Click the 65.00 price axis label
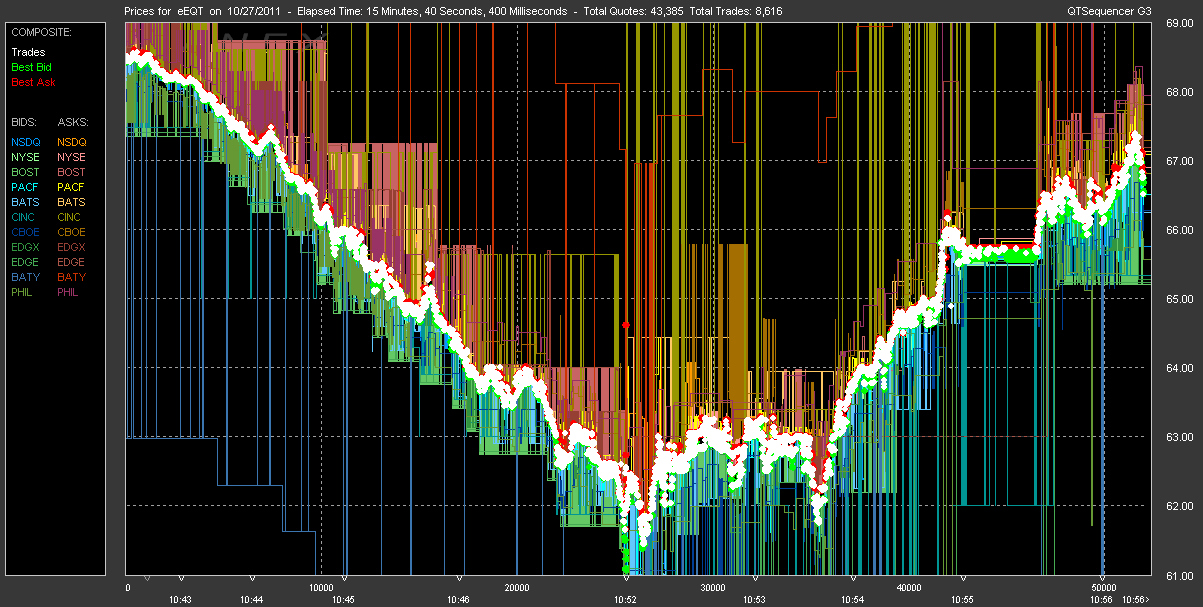 point(1181,299)
